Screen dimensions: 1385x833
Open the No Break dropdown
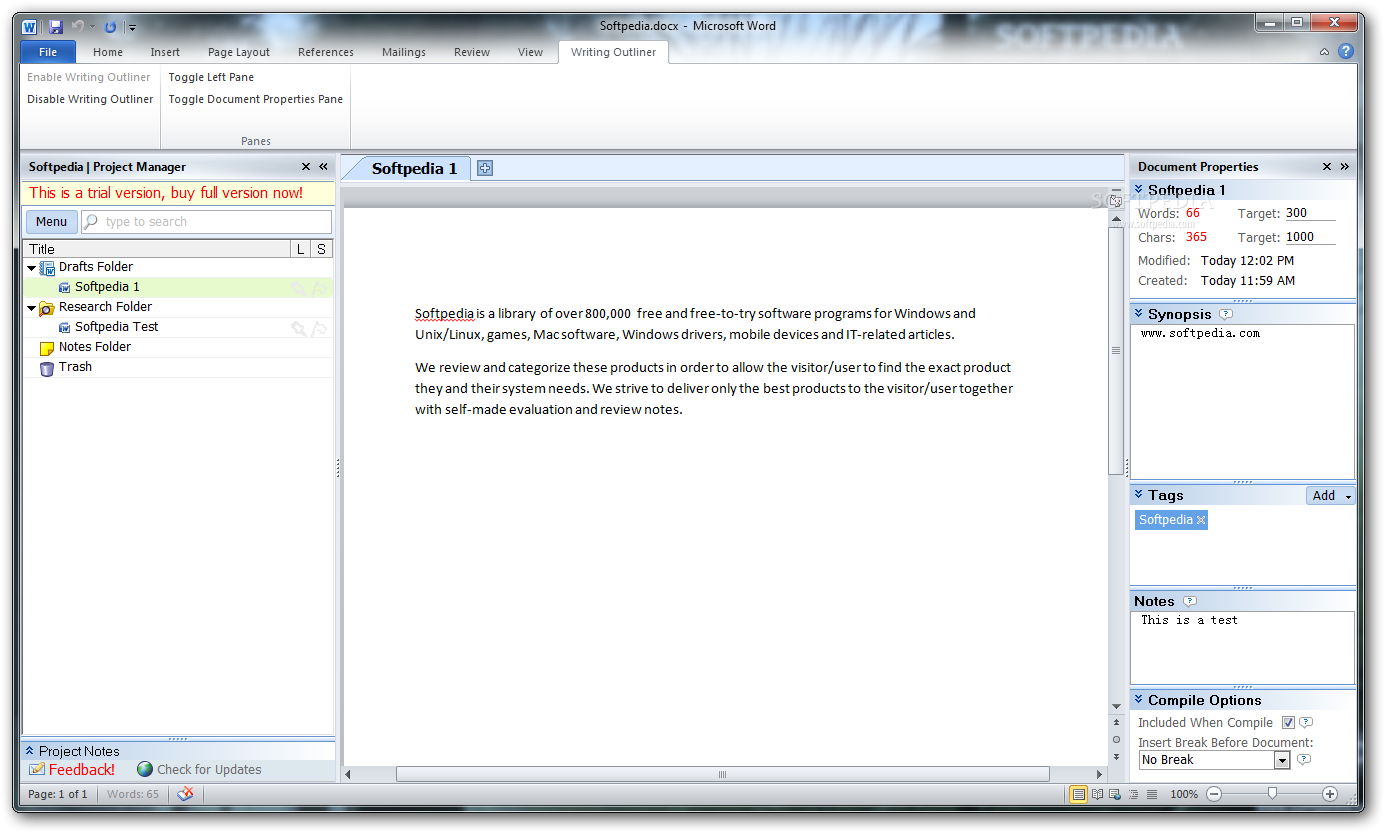(1282, 760)
